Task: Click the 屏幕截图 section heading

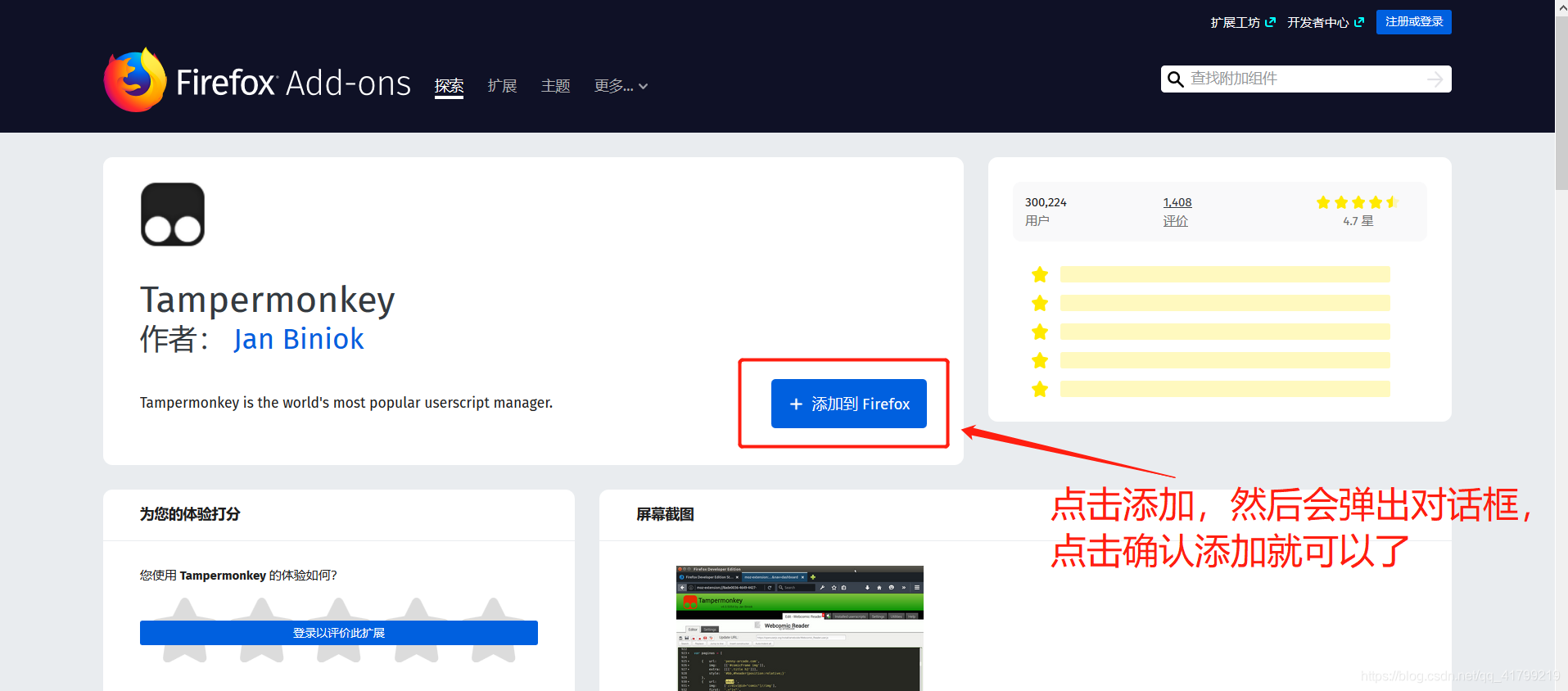Action: tap(665, 514)
